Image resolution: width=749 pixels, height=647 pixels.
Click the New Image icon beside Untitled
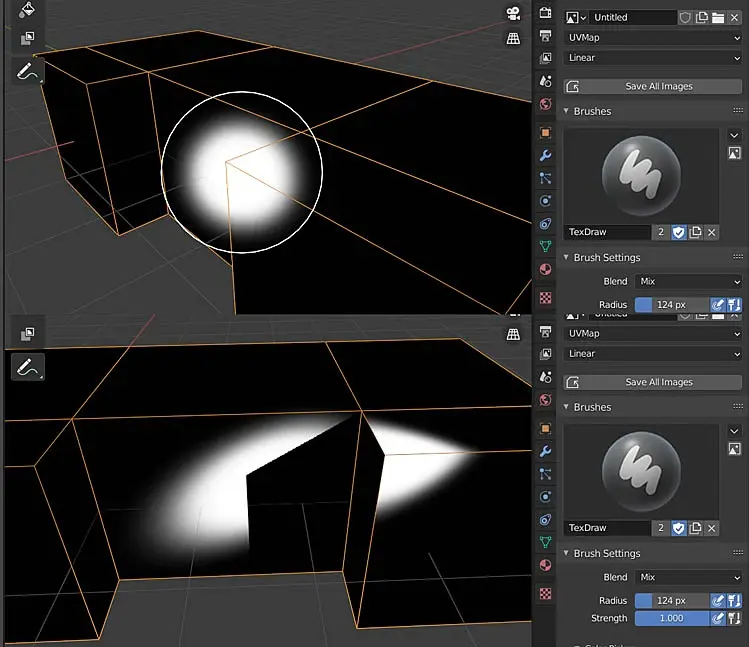tap(702, 17)
